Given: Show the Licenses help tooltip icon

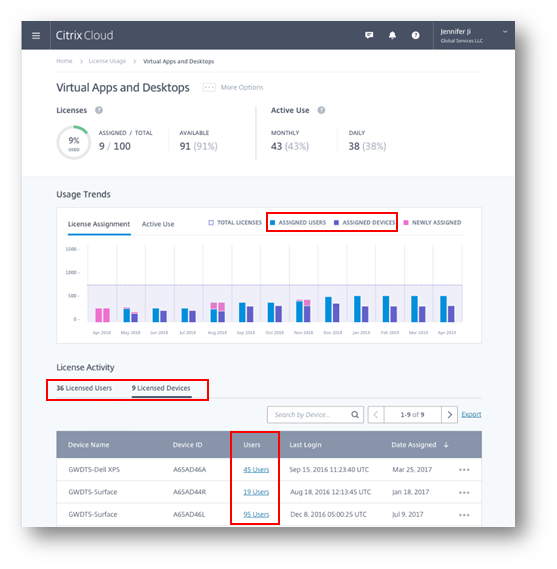Looking at the screenshot, I should point(99,110).
